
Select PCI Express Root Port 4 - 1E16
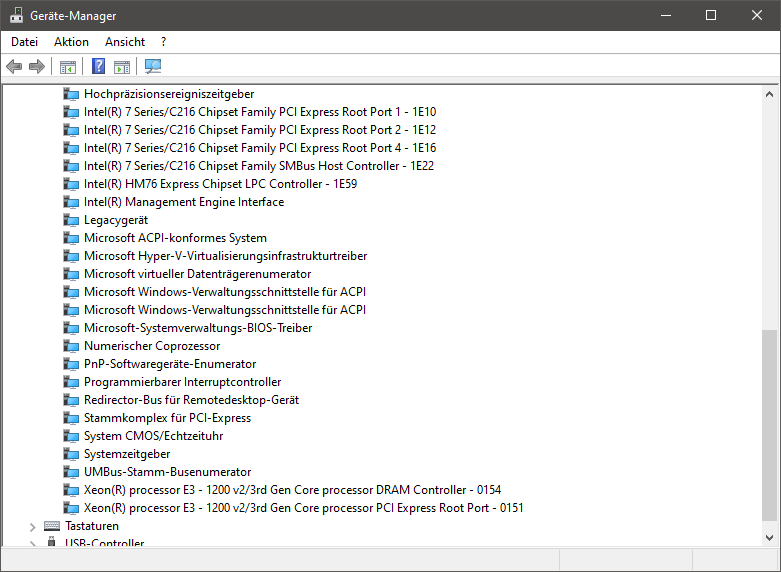point(260,147)
